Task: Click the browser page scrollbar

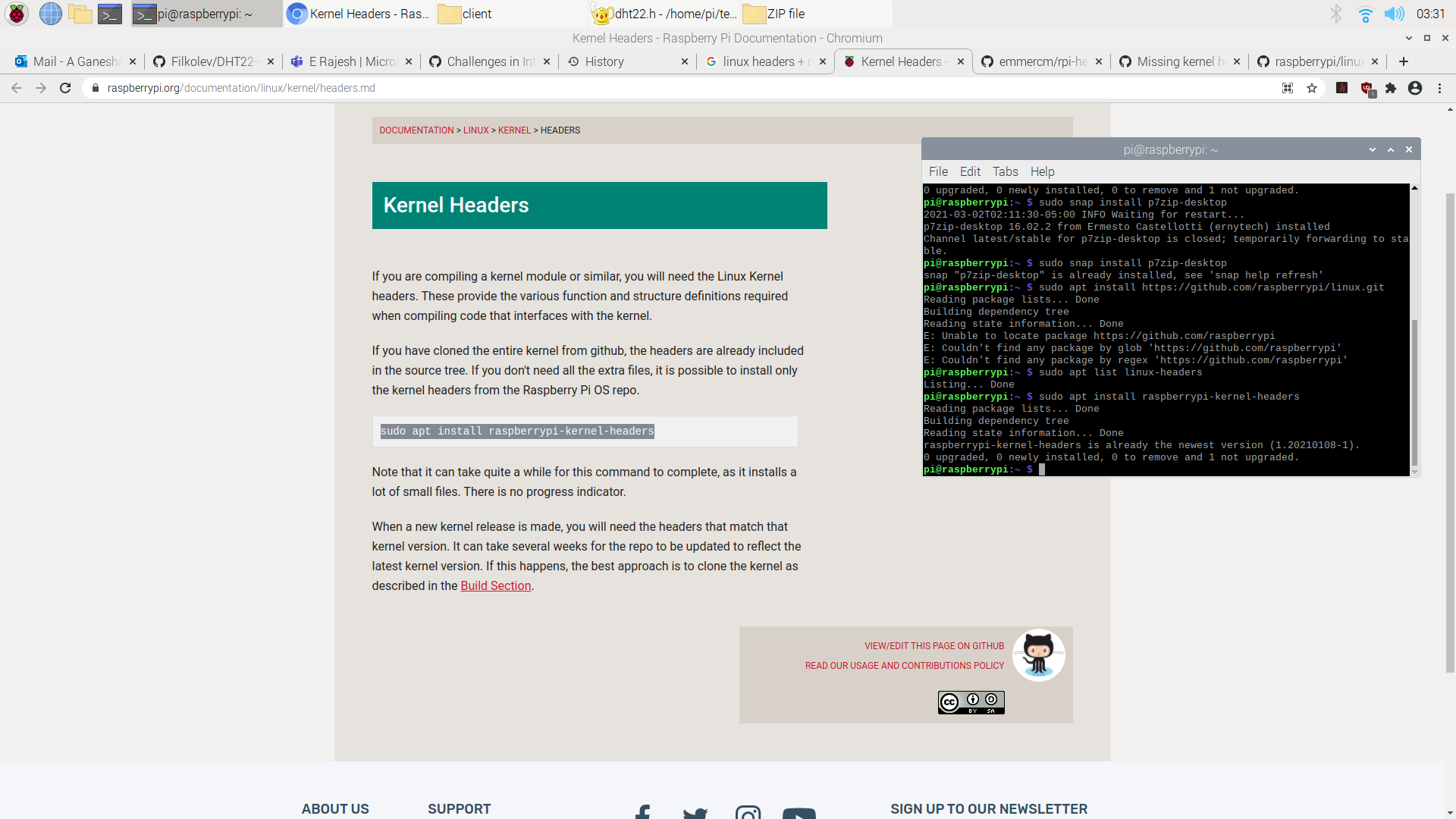Action: [x=1450, y=432]
